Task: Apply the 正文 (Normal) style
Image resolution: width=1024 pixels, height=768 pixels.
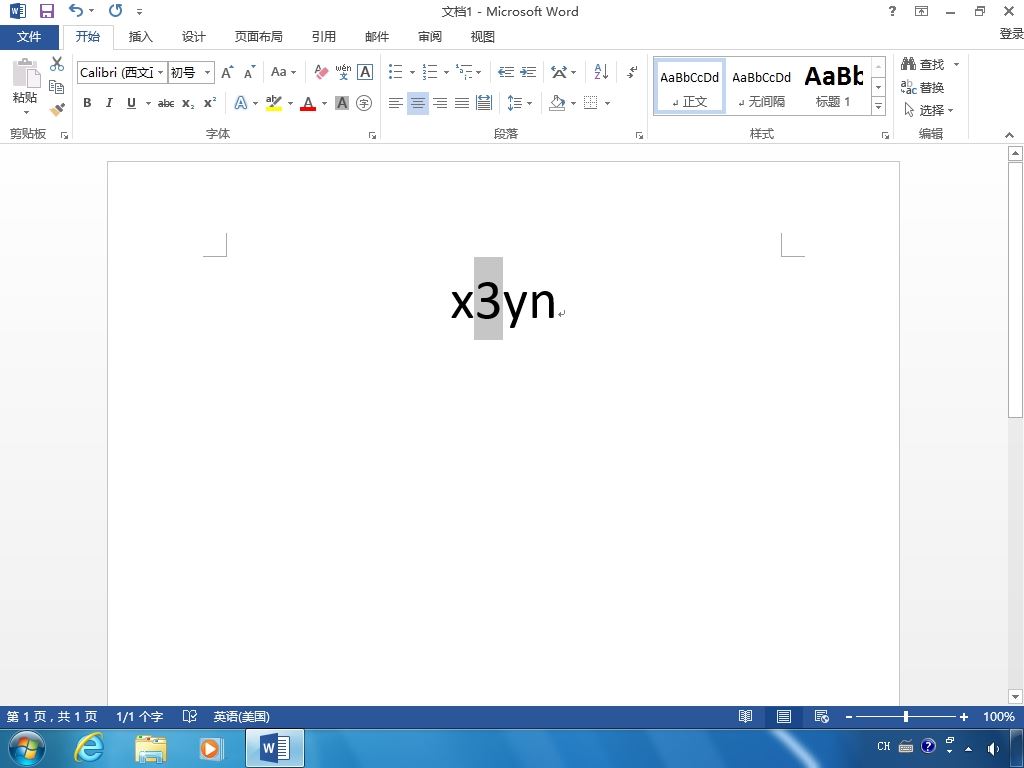Action: pos(690,87)
